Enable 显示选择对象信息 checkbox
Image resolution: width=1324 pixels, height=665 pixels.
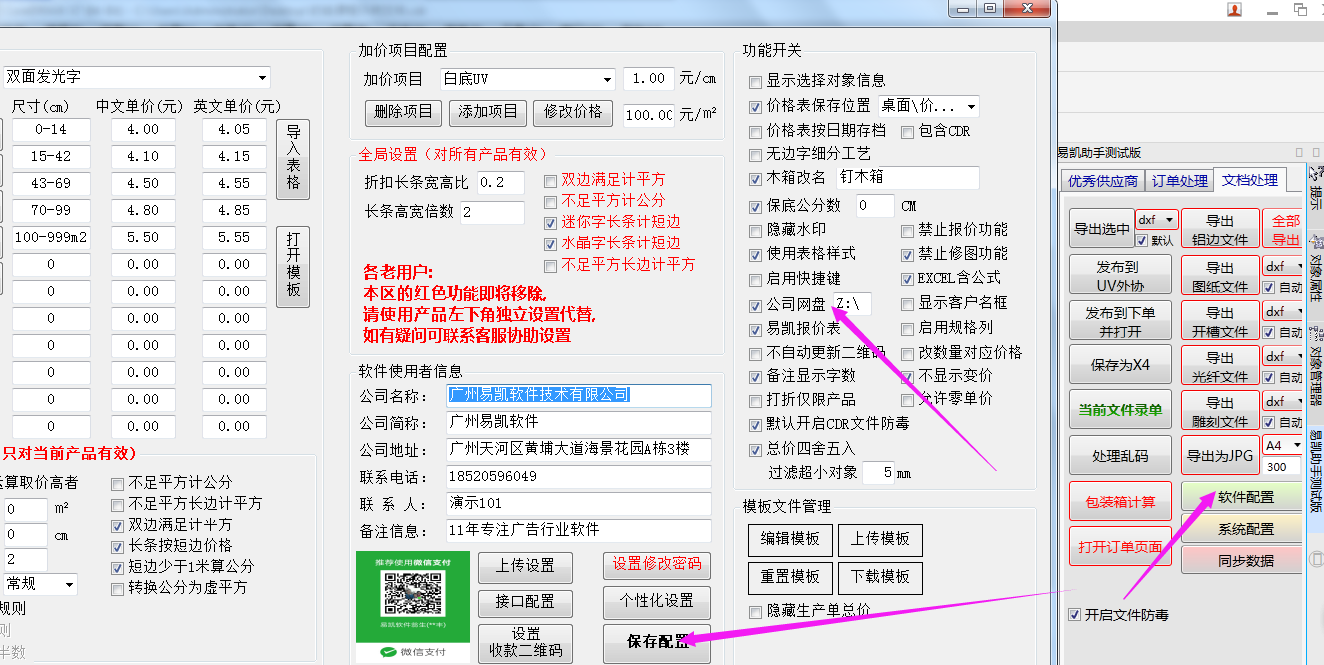[x=756, y=81]
